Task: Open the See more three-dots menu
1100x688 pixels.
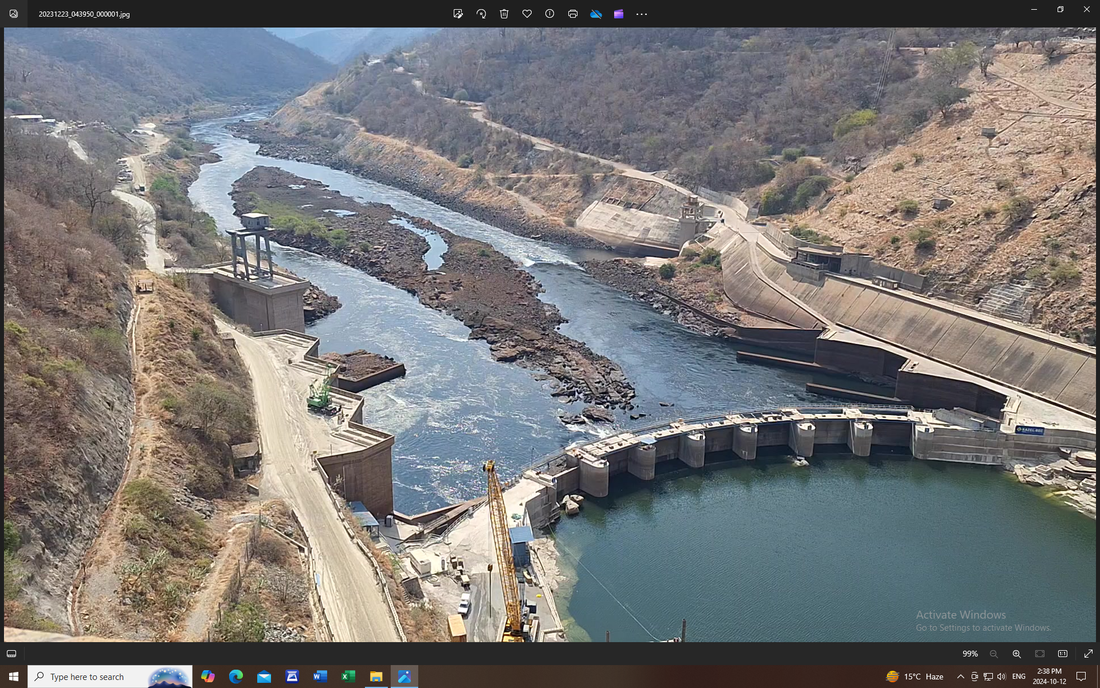Action: click(x=641, y=13)
